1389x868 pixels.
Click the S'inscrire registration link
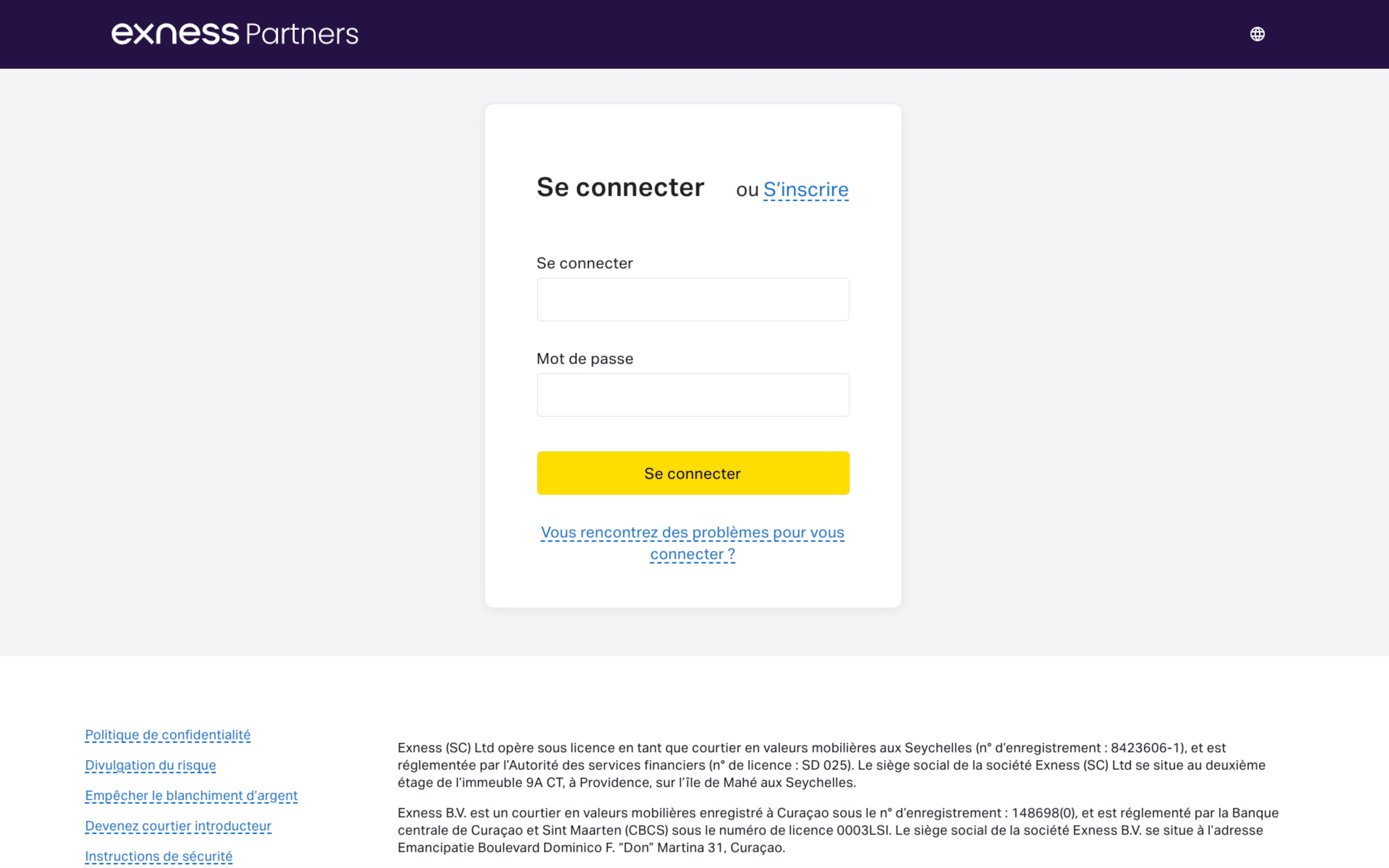pos(805,190)
